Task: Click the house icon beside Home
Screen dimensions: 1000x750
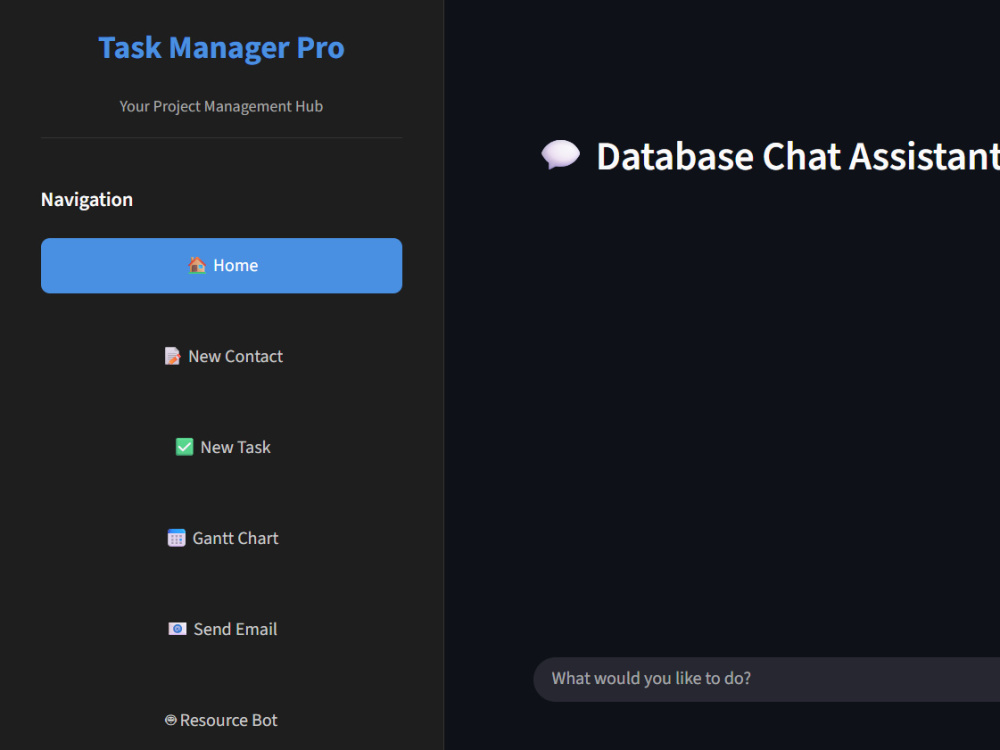Action: pyautogui.click(x=197, y=265)
